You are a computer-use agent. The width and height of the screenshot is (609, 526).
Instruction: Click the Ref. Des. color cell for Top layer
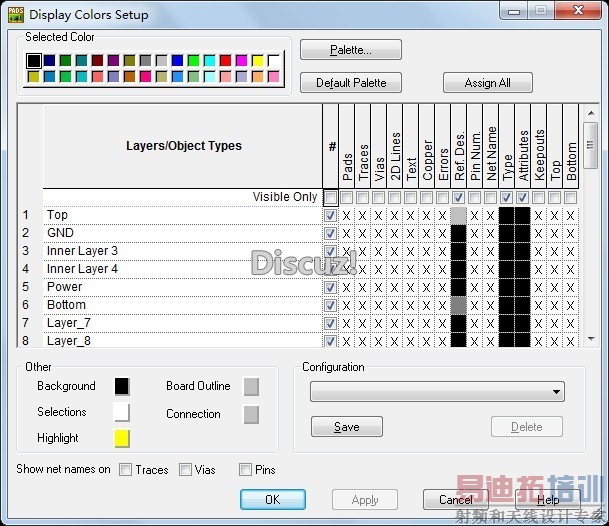coord(458,216)
